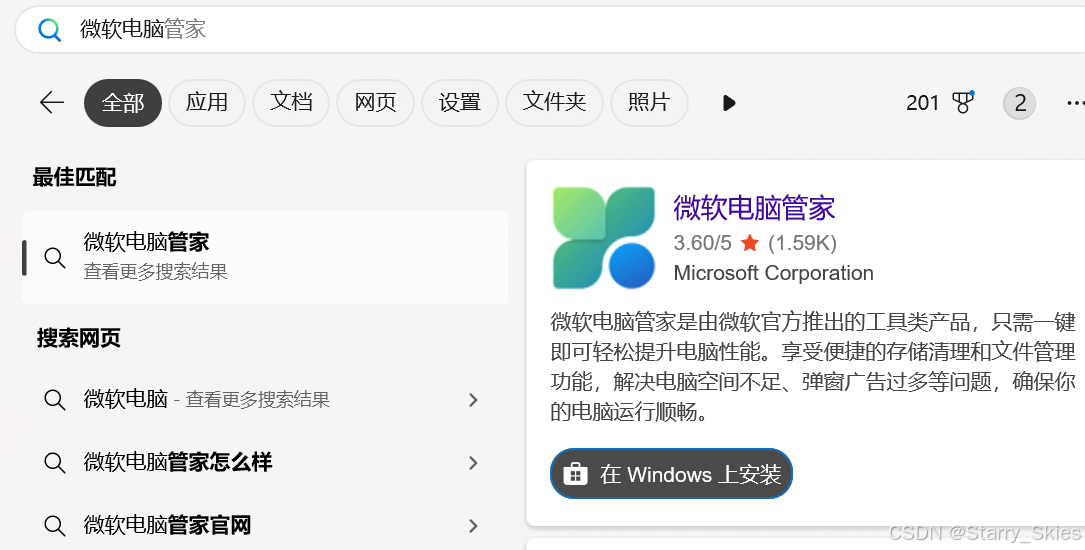This screenshot has height=550, width=1085.
Task: Open the rewards trophy icon
Action: (963, 102)
